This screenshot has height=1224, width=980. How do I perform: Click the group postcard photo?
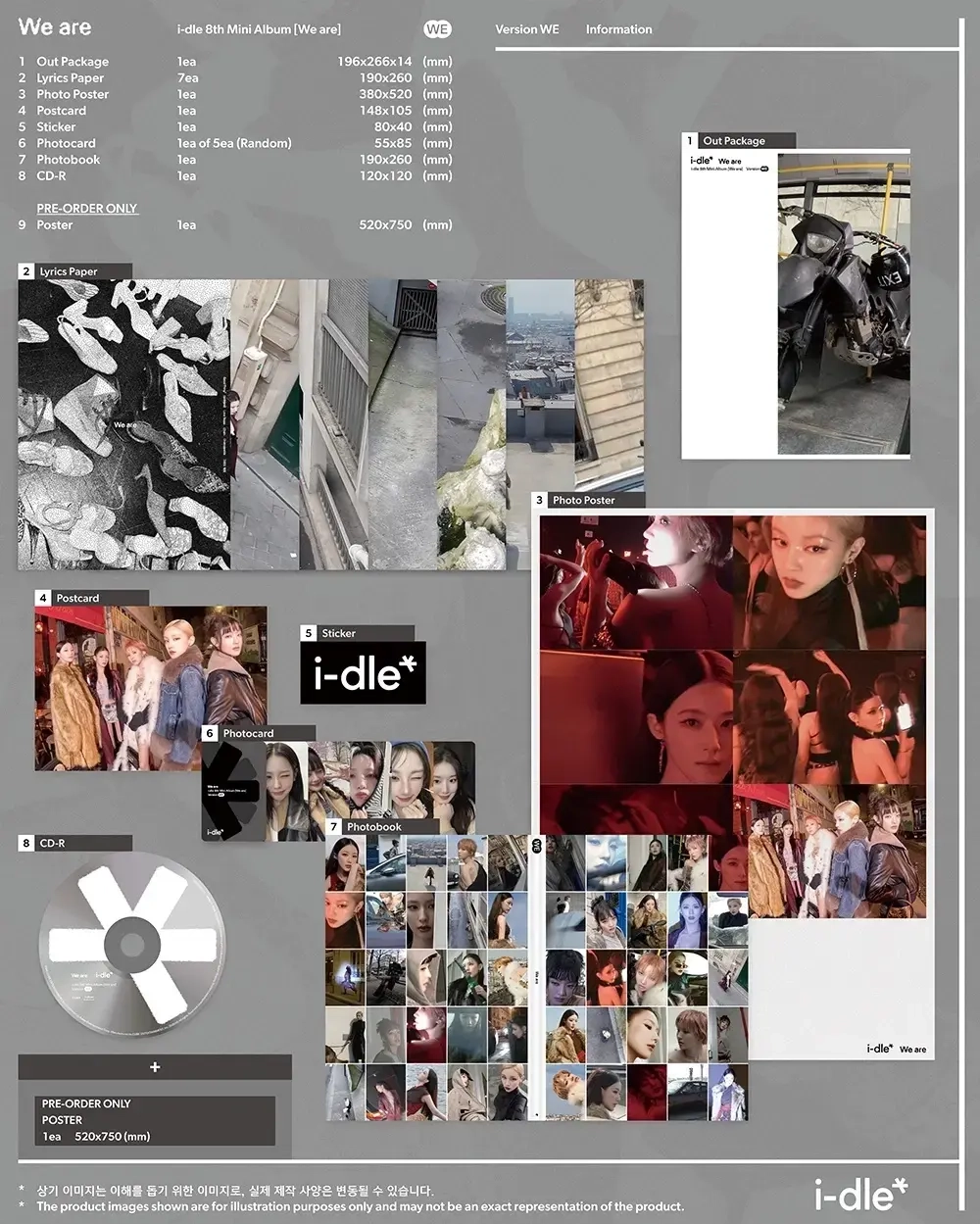click(x=151, y=688)
